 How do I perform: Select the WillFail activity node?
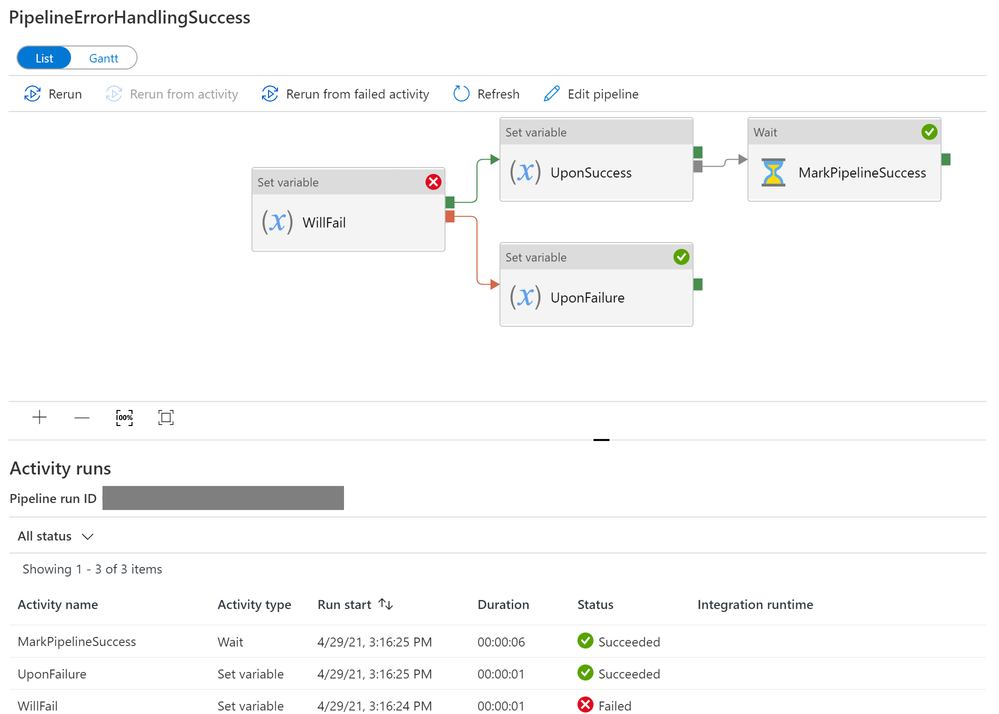pyautogui.click(x=349, y=210)
